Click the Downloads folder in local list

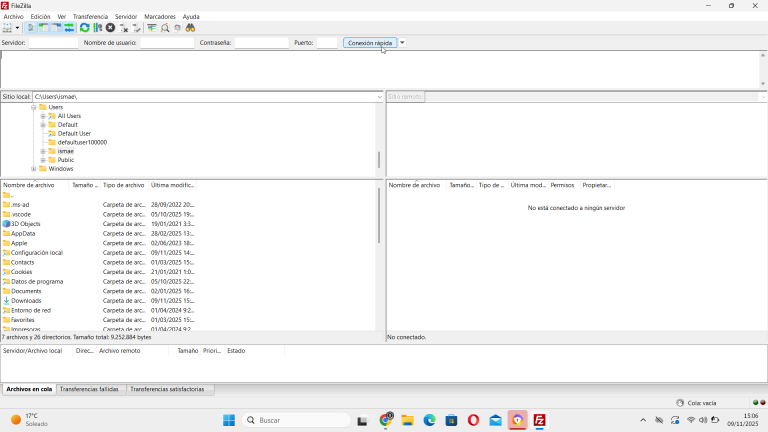click(26, 301)
